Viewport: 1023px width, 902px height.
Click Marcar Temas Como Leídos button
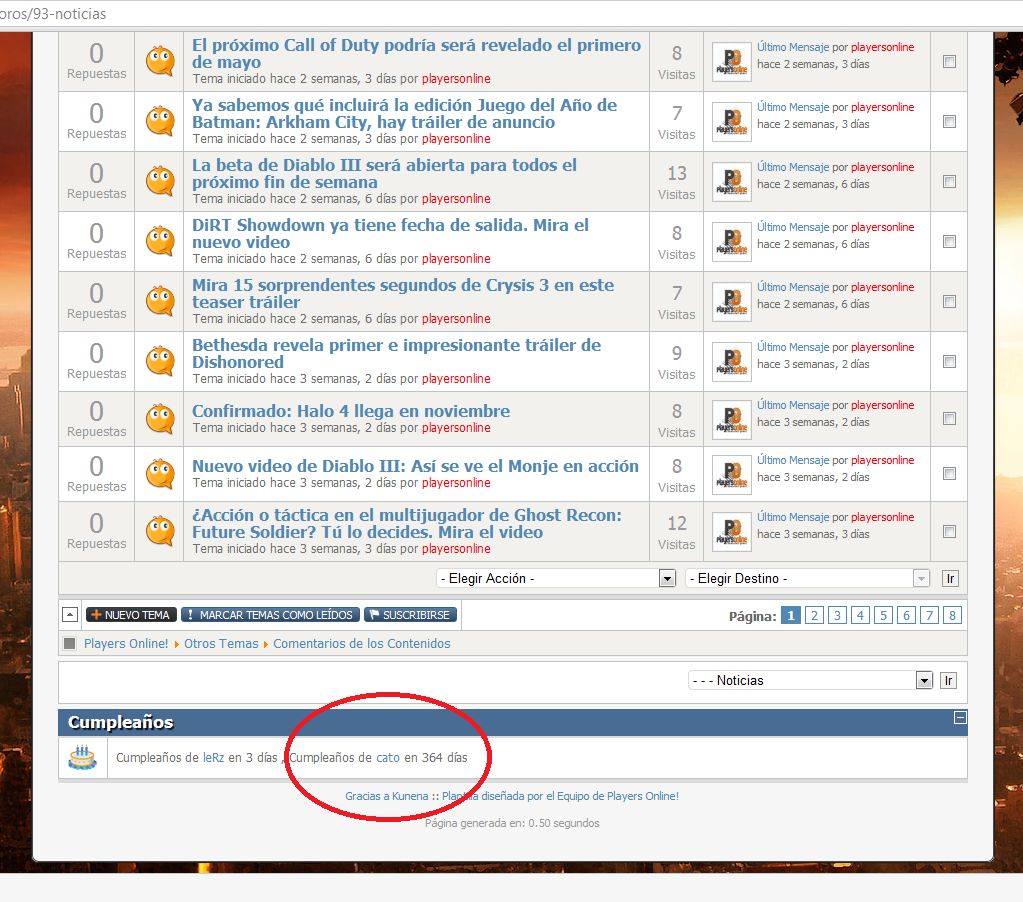coord(269,615)
